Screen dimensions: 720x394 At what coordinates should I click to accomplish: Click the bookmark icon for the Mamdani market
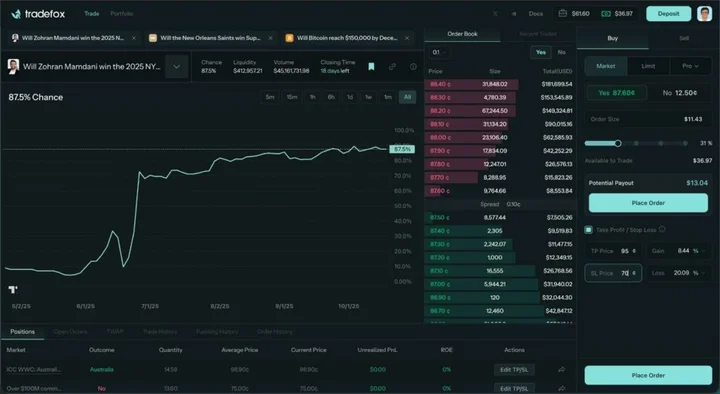coord(371,67)
